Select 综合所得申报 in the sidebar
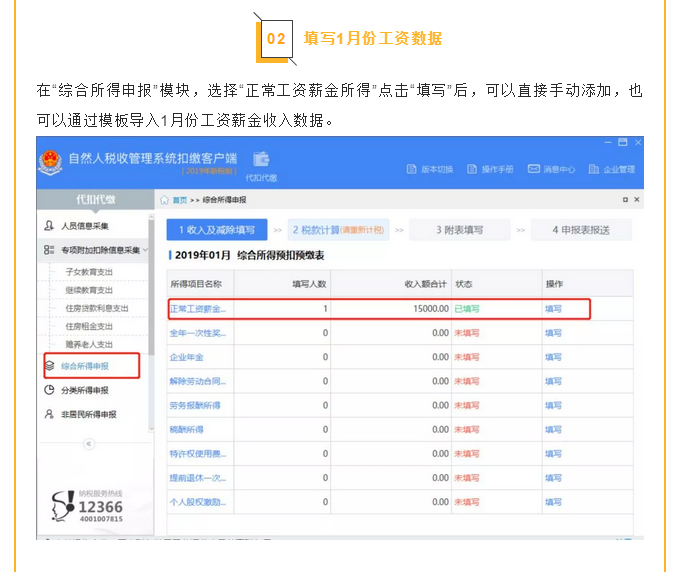Image resolution: width=684 pixels, height=572 pixels. (x=84, y=366)
